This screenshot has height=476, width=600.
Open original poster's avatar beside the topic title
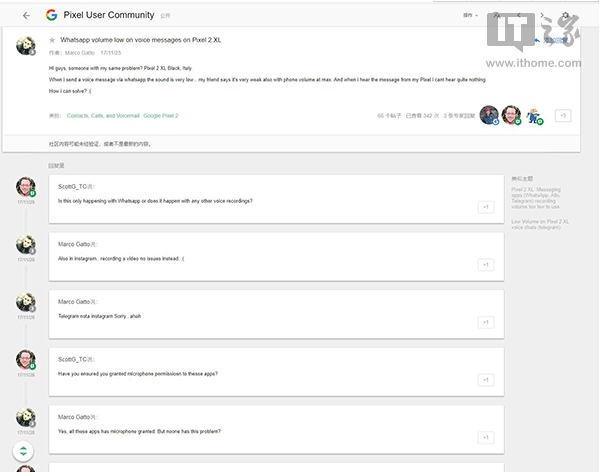[x=26, y=46]
